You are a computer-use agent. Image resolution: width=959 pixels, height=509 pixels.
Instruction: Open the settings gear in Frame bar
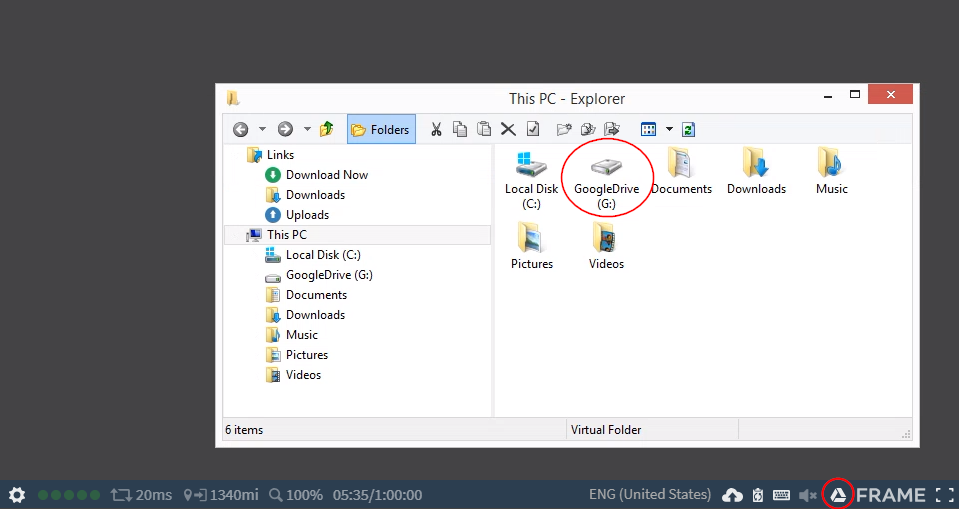[x=17, y=495]
